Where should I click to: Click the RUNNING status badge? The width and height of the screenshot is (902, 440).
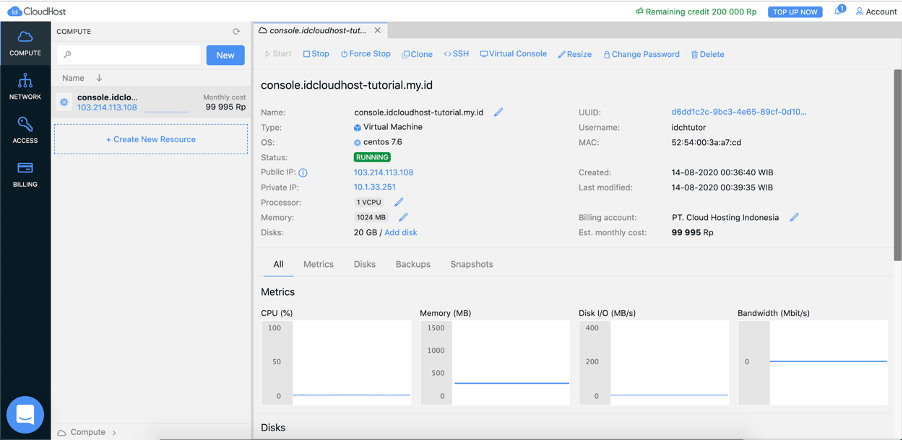coord(372,157)
